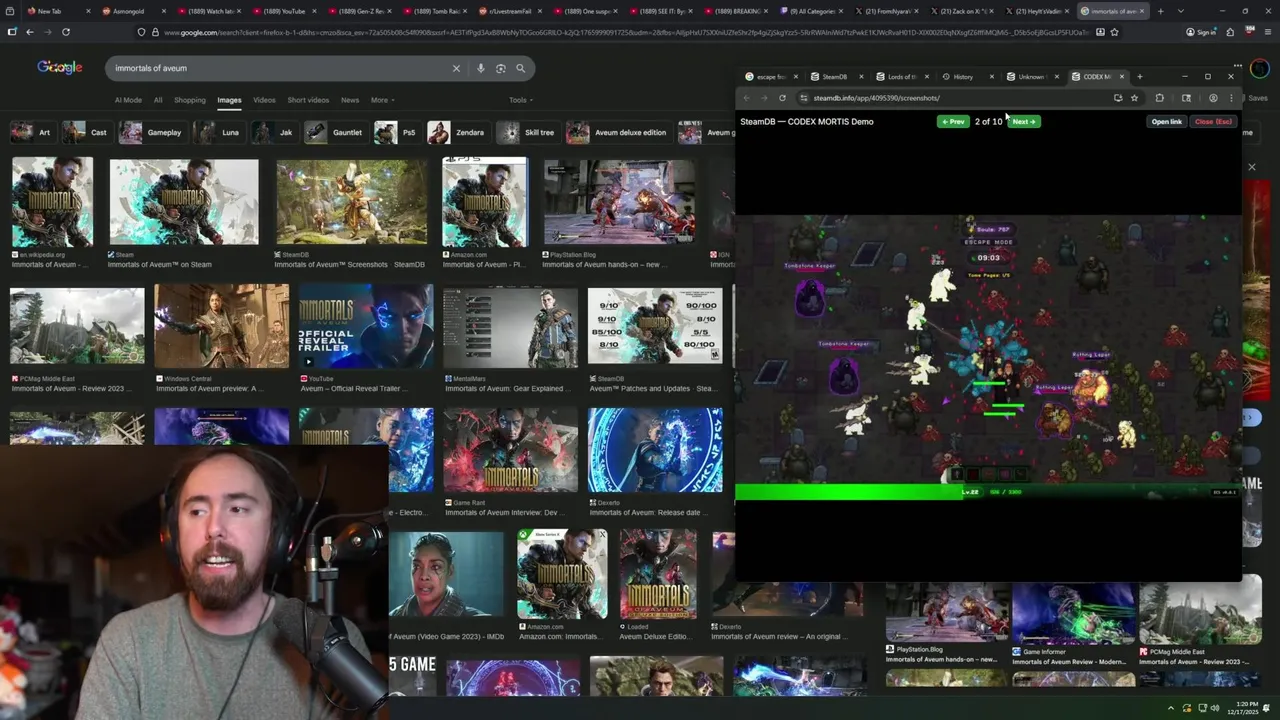Click the Sign in button in Firefox
The image size is (1280, 720).
(1201, 32)
